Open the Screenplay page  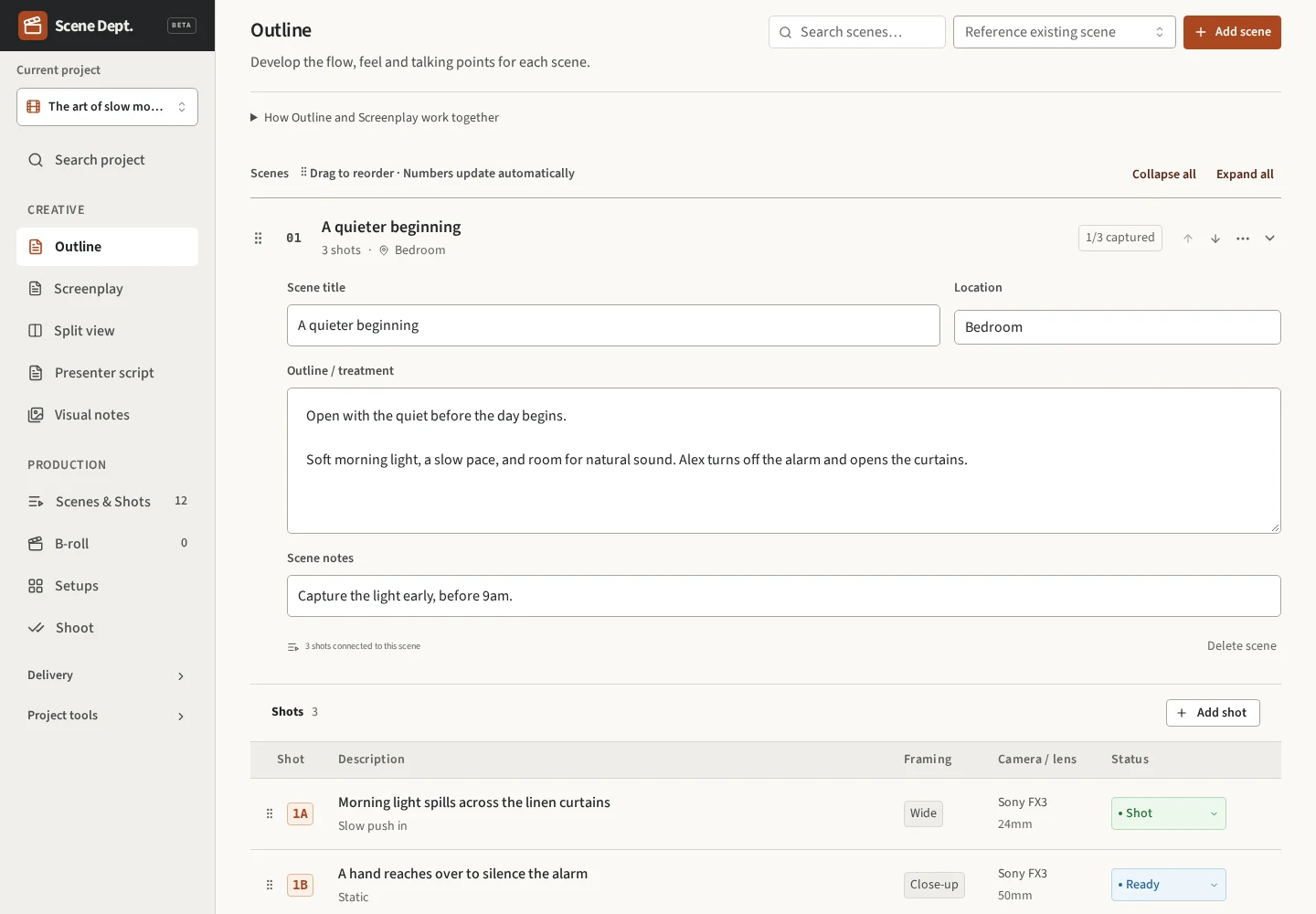pyautogui.click(x=107, y=289)
